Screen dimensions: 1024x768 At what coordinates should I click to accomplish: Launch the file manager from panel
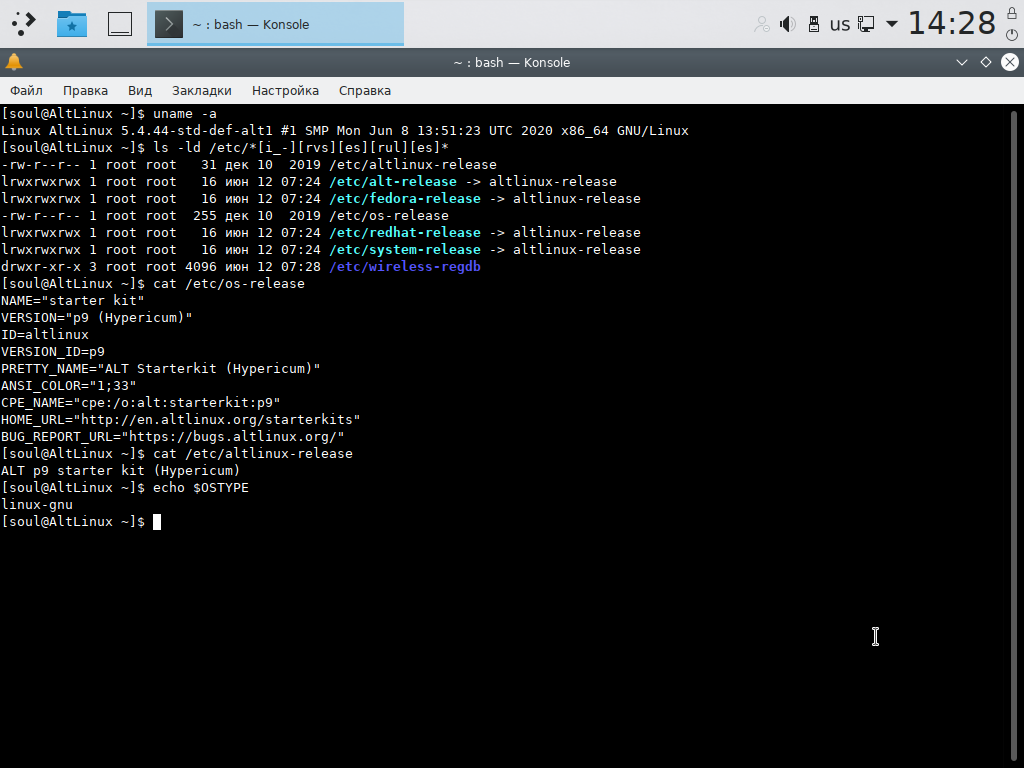[x=72, y=24]
